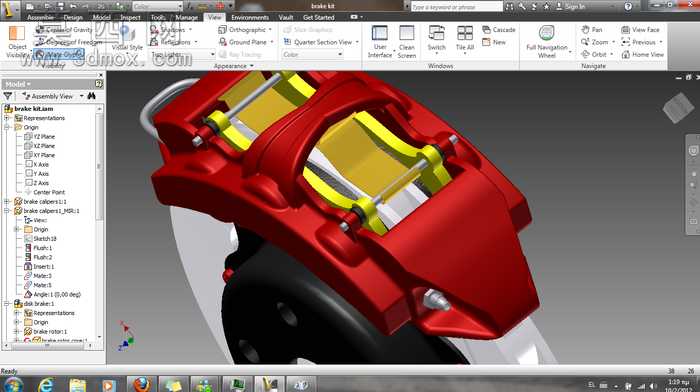Screen dimensions: 700x392
Task: Open Firefox from the taskbar
Action: (141, 384)
